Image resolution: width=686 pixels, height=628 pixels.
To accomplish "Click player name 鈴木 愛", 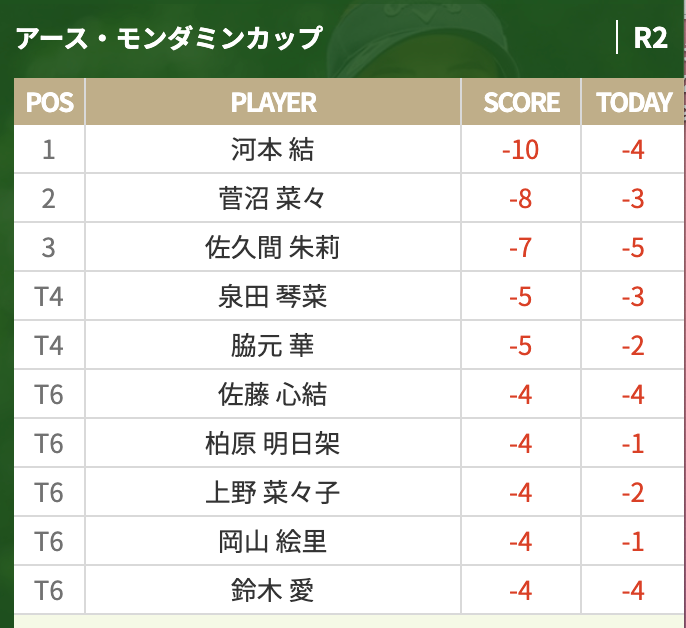I will pos(273,590).
